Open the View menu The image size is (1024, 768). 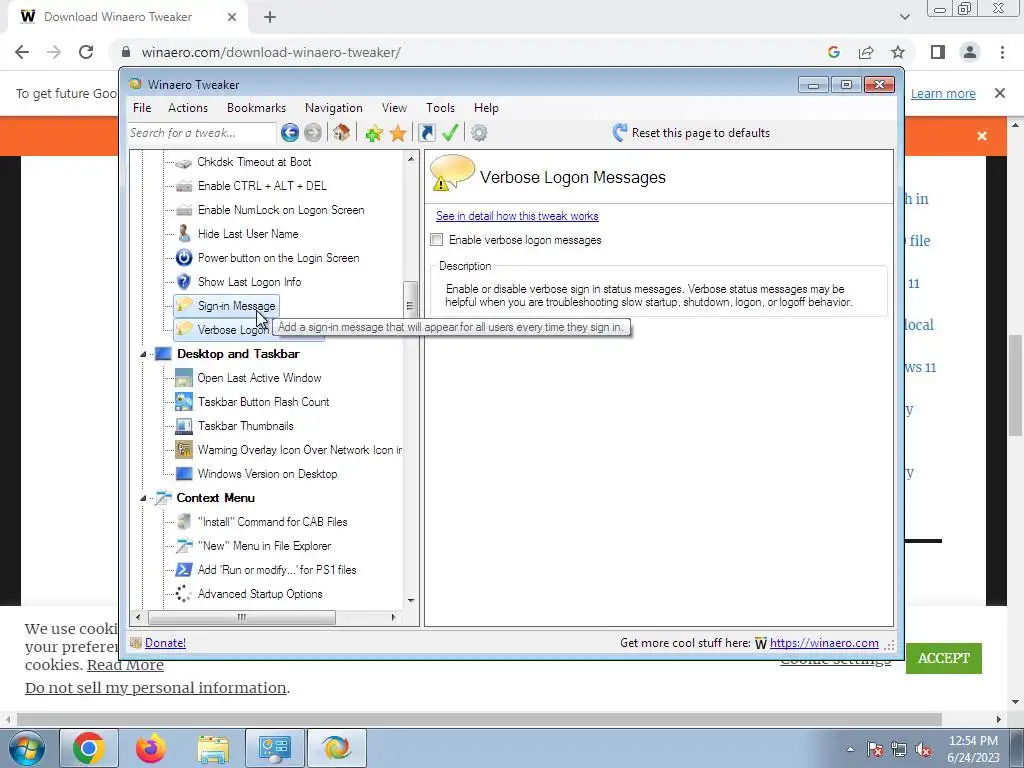(394, 108)
